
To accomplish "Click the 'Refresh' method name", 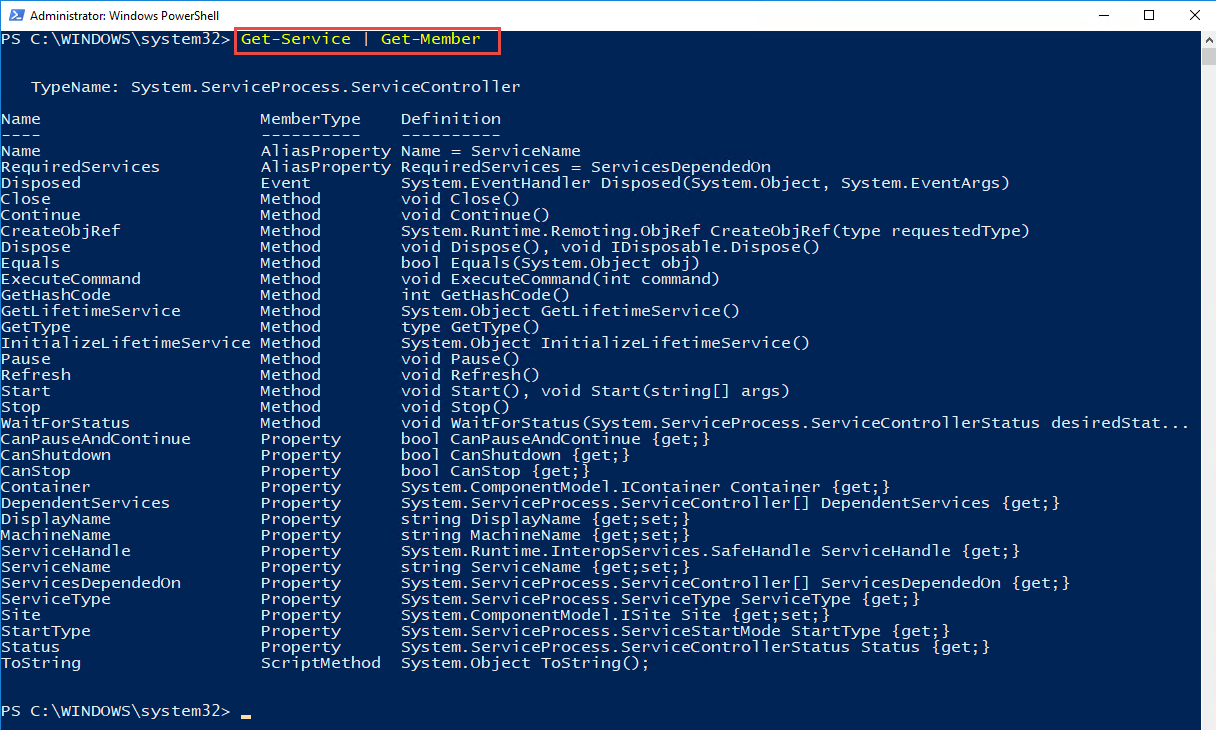I will pos(36,375).
